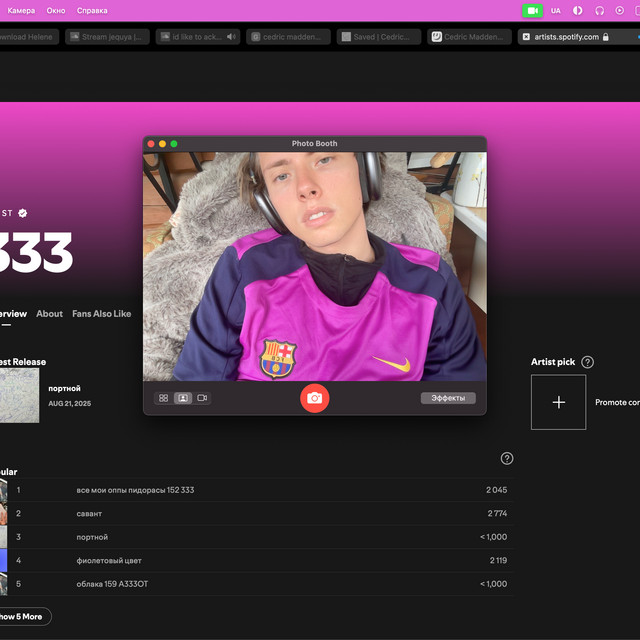Viewport: 640px width, 640px height.
Task: Select the four-photo grid mode
Action: click(163, 398)
